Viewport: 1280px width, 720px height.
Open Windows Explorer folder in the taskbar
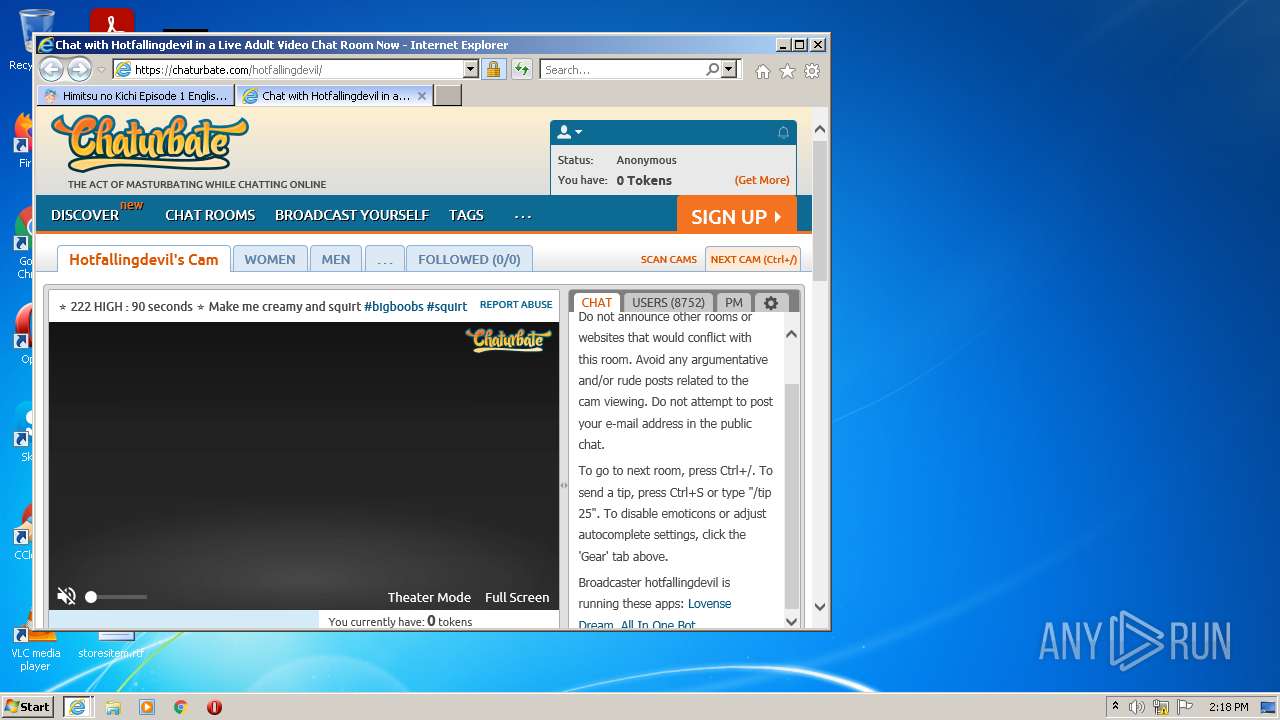pos(113,706)
